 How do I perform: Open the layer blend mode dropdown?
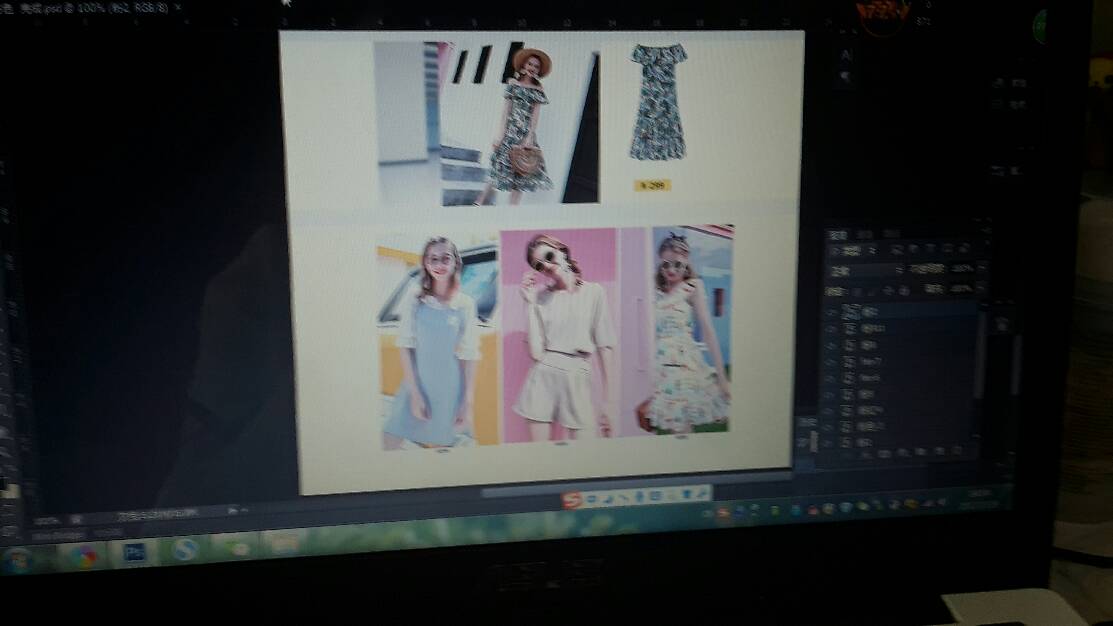coord(866,271)
